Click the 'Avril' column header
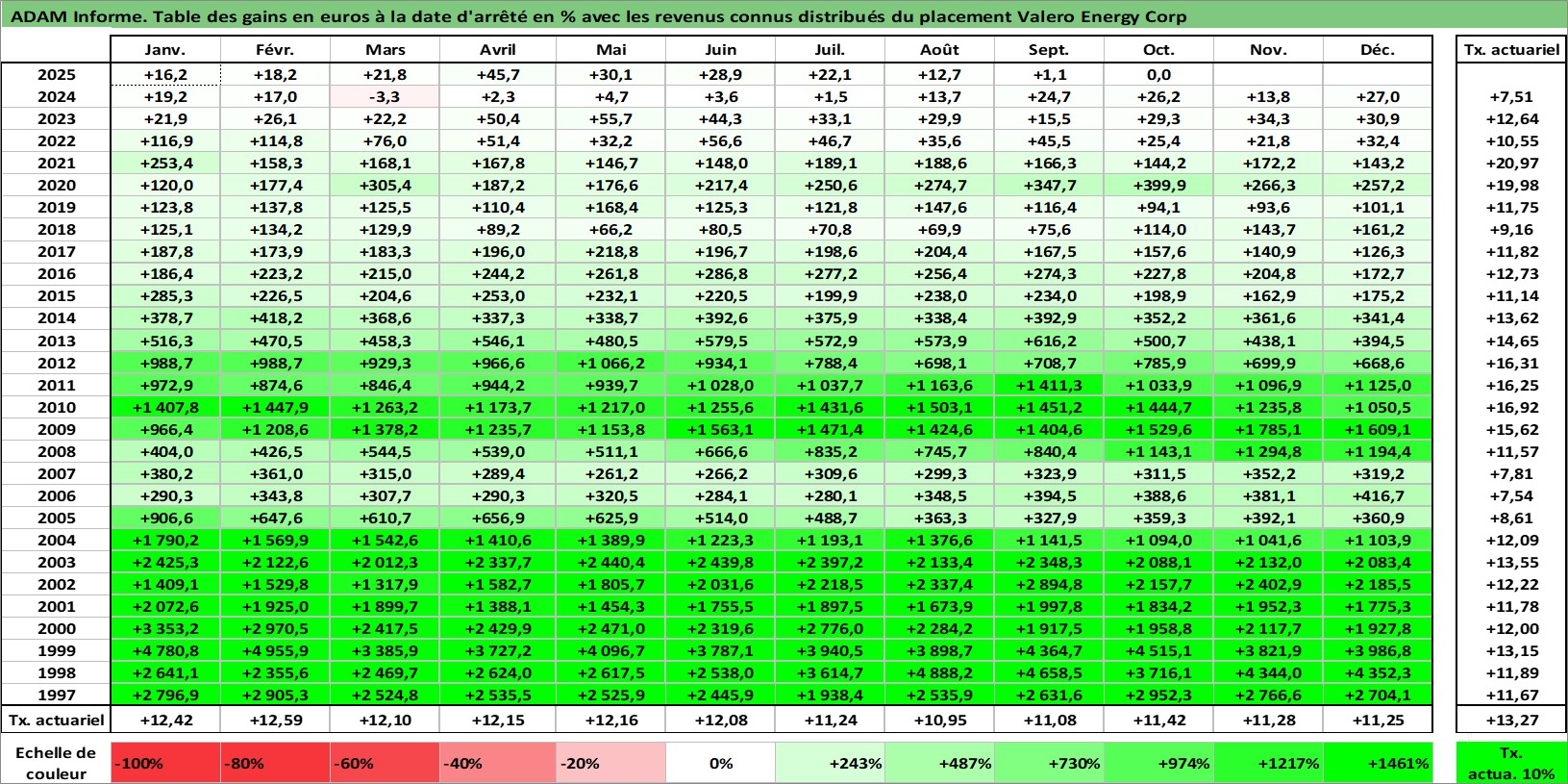This screenshot has height=784, width=1568. pyautogui.click(x=497, y=50)
